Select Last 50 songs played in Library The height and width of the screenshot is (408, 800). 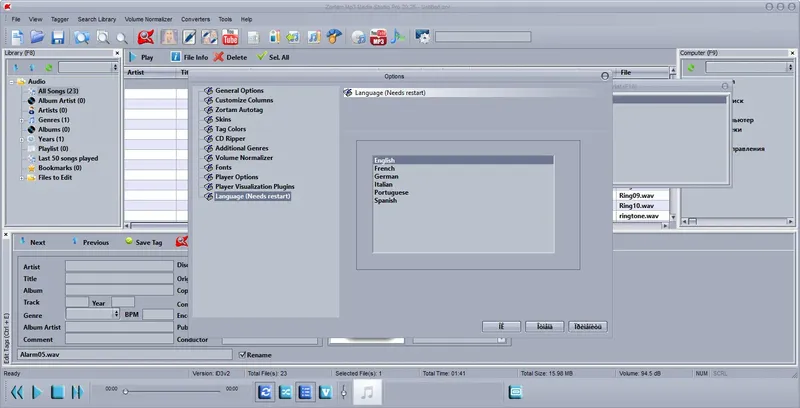tap(68, 159)
